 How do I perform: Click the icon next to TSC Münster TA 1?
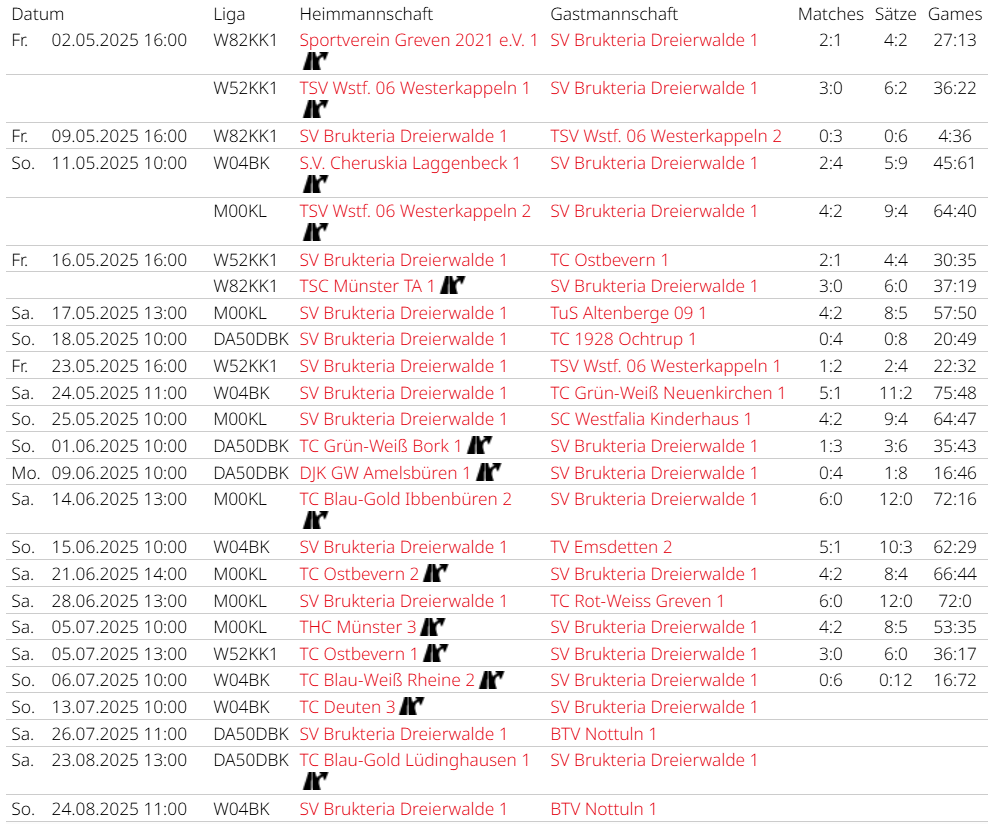click(453, 287)
